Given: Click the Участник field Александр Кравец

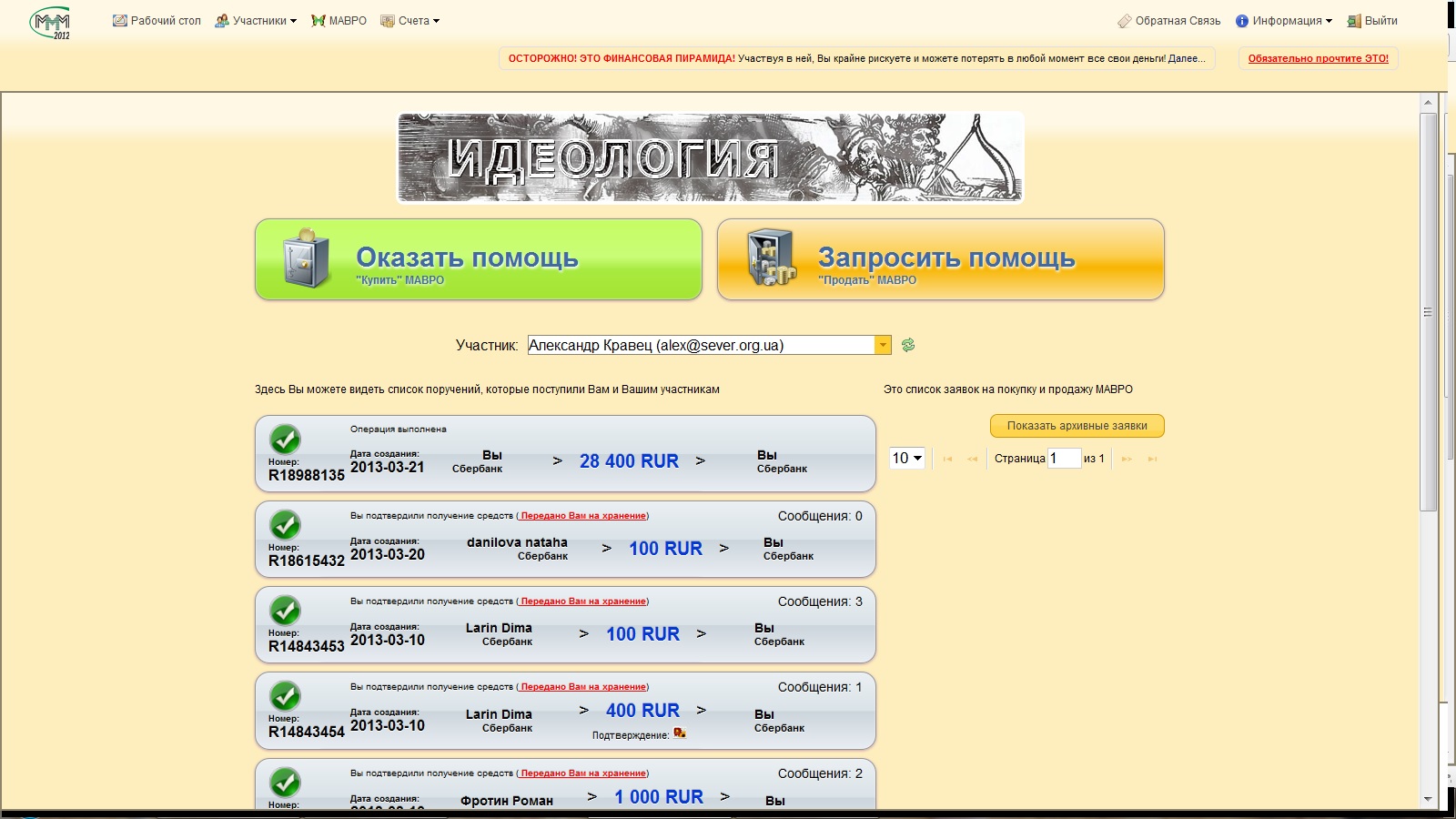Looking at the screenshot, I should click(701, 345).
